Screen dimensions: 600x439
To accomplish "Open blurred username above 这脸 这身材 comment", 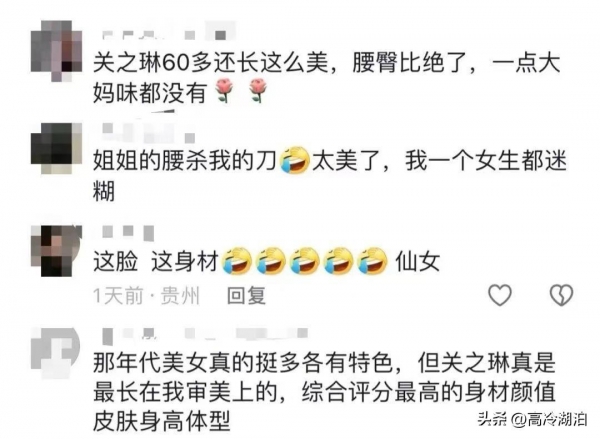I will [x=128, y=232].
